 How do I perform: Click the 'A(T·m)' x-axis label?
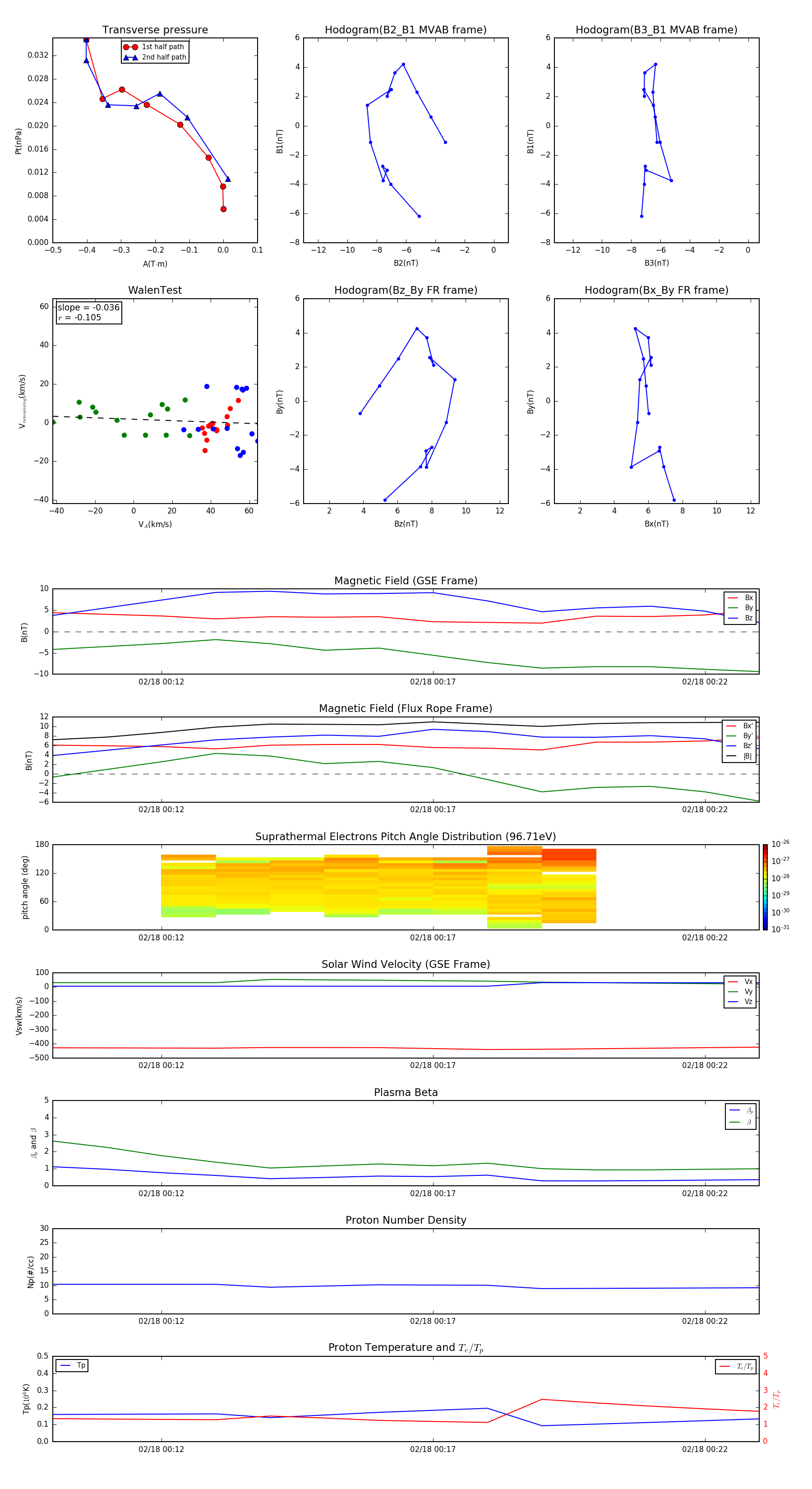[155, 264]
